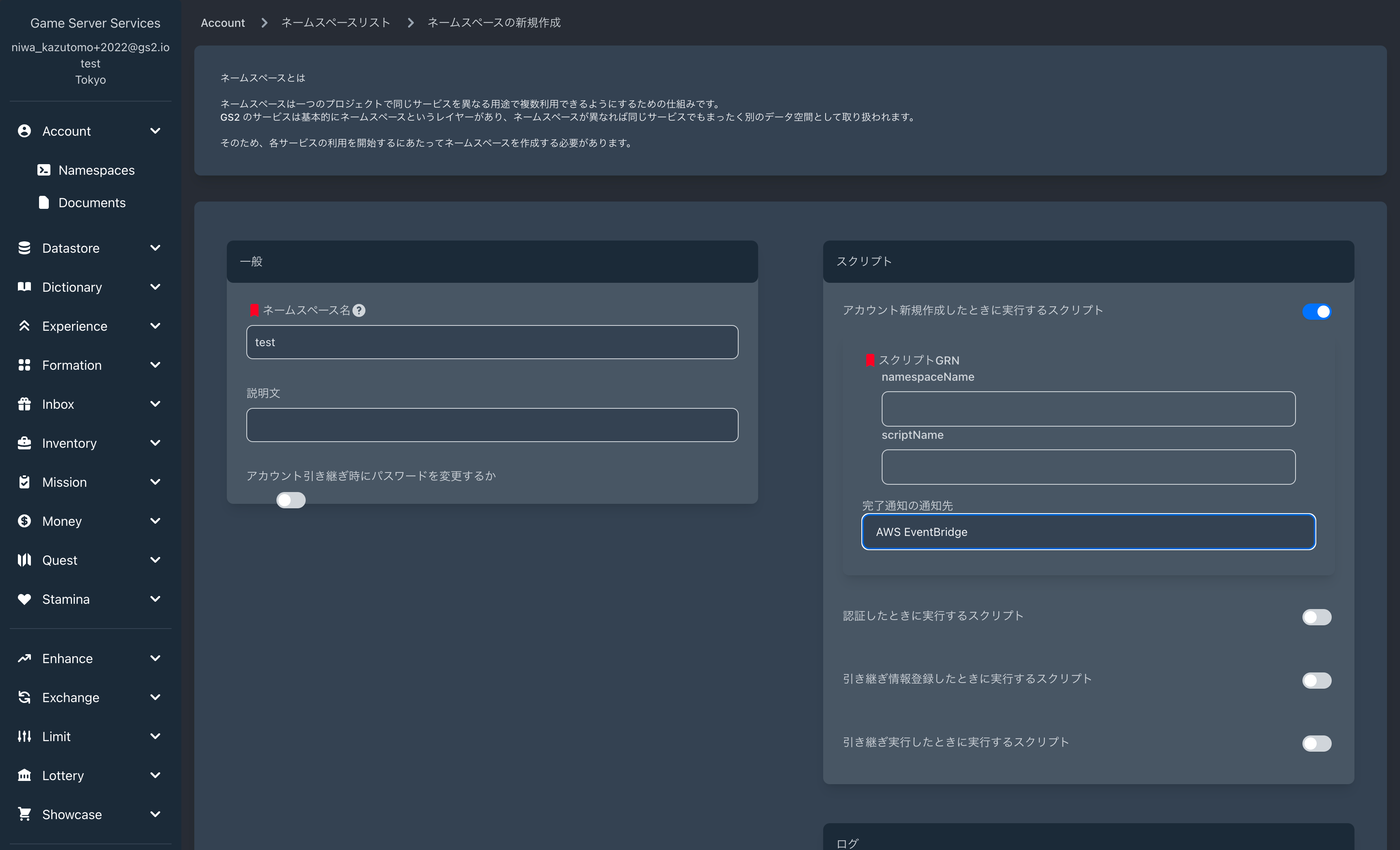This screenshot has width=1400, height=850.
Task: Click the Namespaces terminal icon
Action: click(x=44, y=170)
